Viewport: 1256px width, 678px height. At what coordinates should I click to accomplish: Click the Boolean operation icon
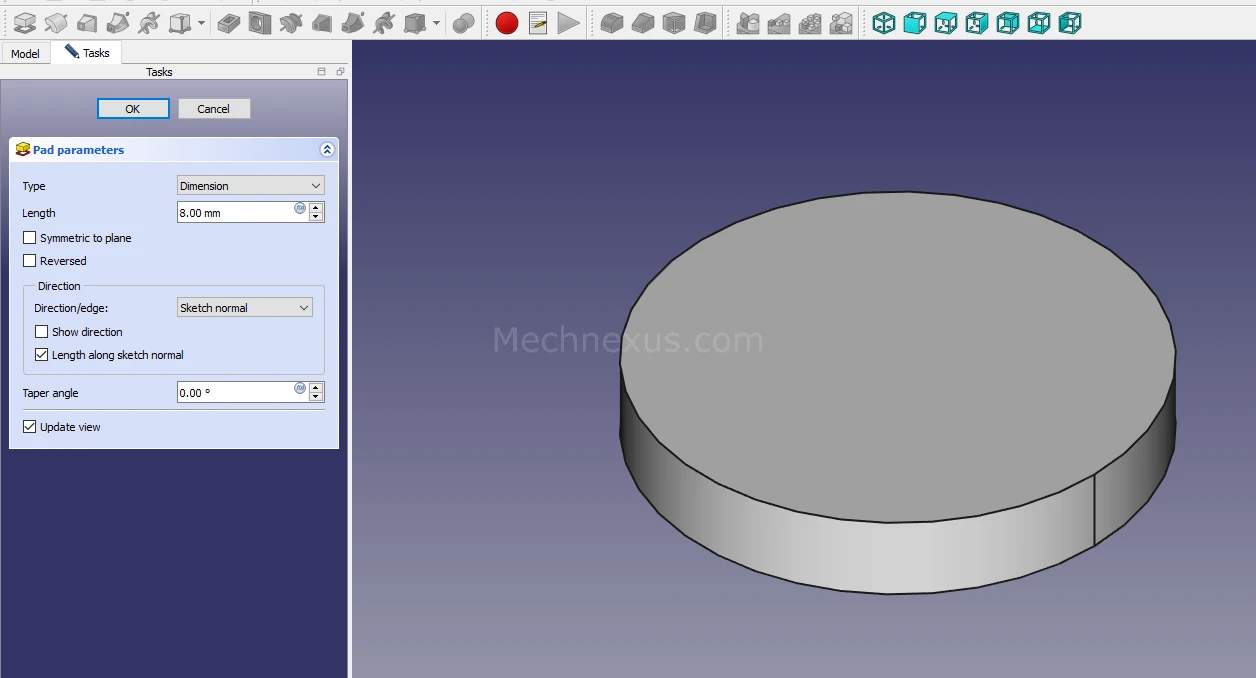[463, 22]
